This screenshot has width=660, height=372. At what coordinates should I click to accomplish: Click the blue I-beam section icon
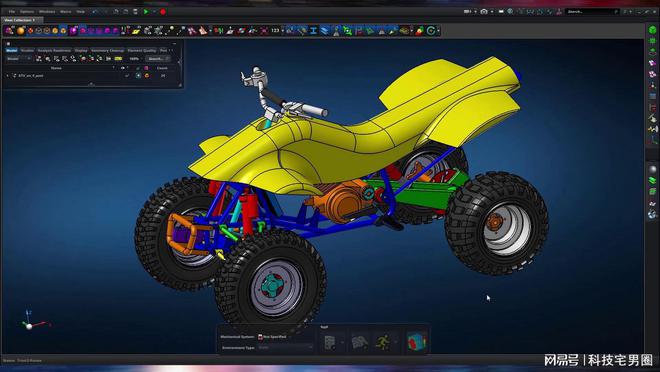(314, 30)
